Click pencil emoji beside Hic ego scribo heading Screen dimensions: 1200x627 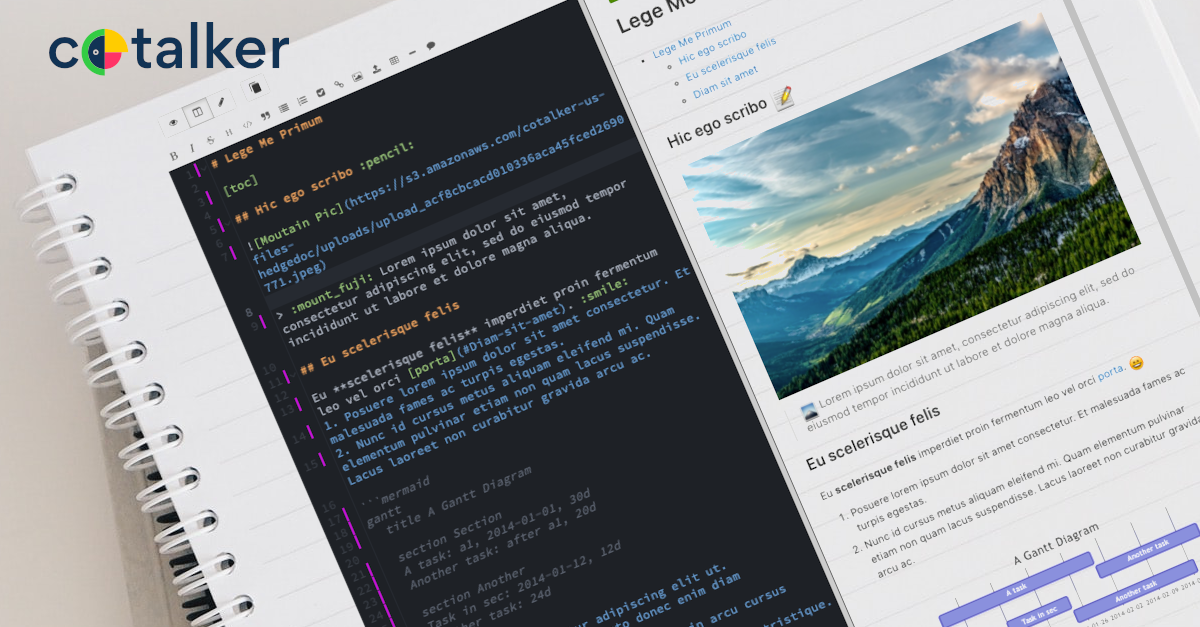point(784,97)
